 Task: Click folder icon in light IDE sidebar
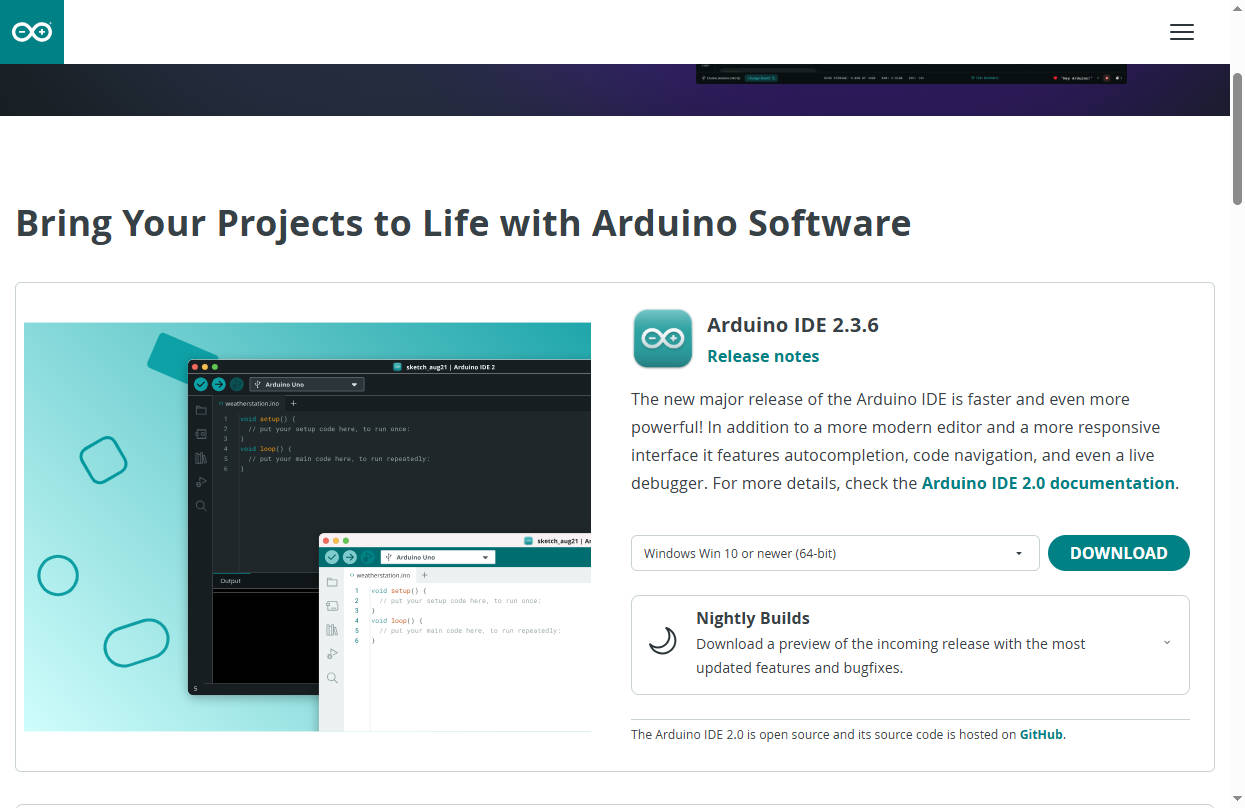332,582
